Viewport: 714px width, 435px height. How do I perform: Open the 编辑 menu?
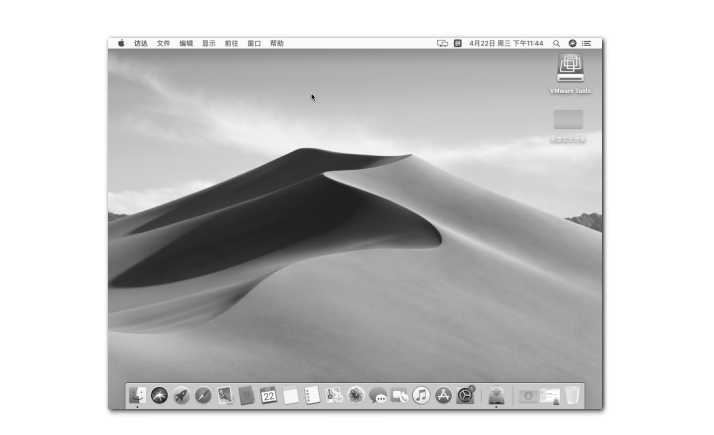tap(186, 43)
